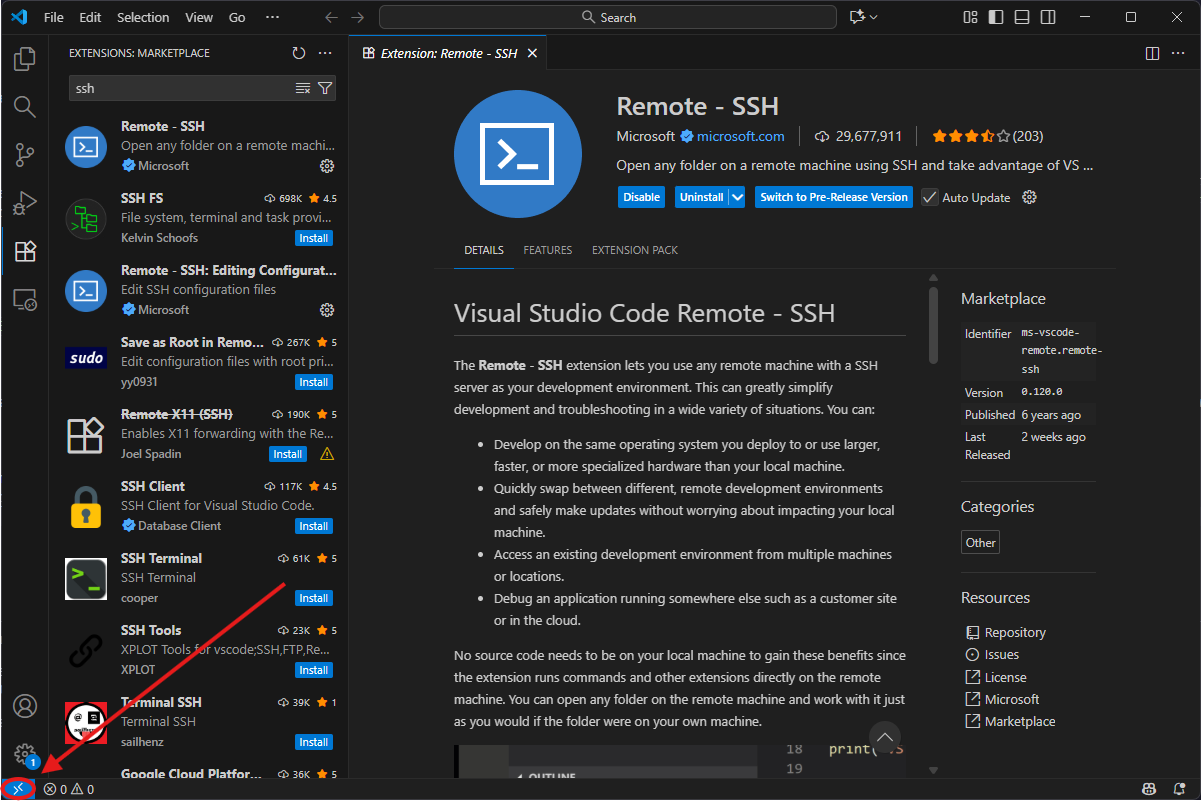Open the microsoft.com publisher link
The height and width of the screenshot is (801, 1201).
click(740, 136)
